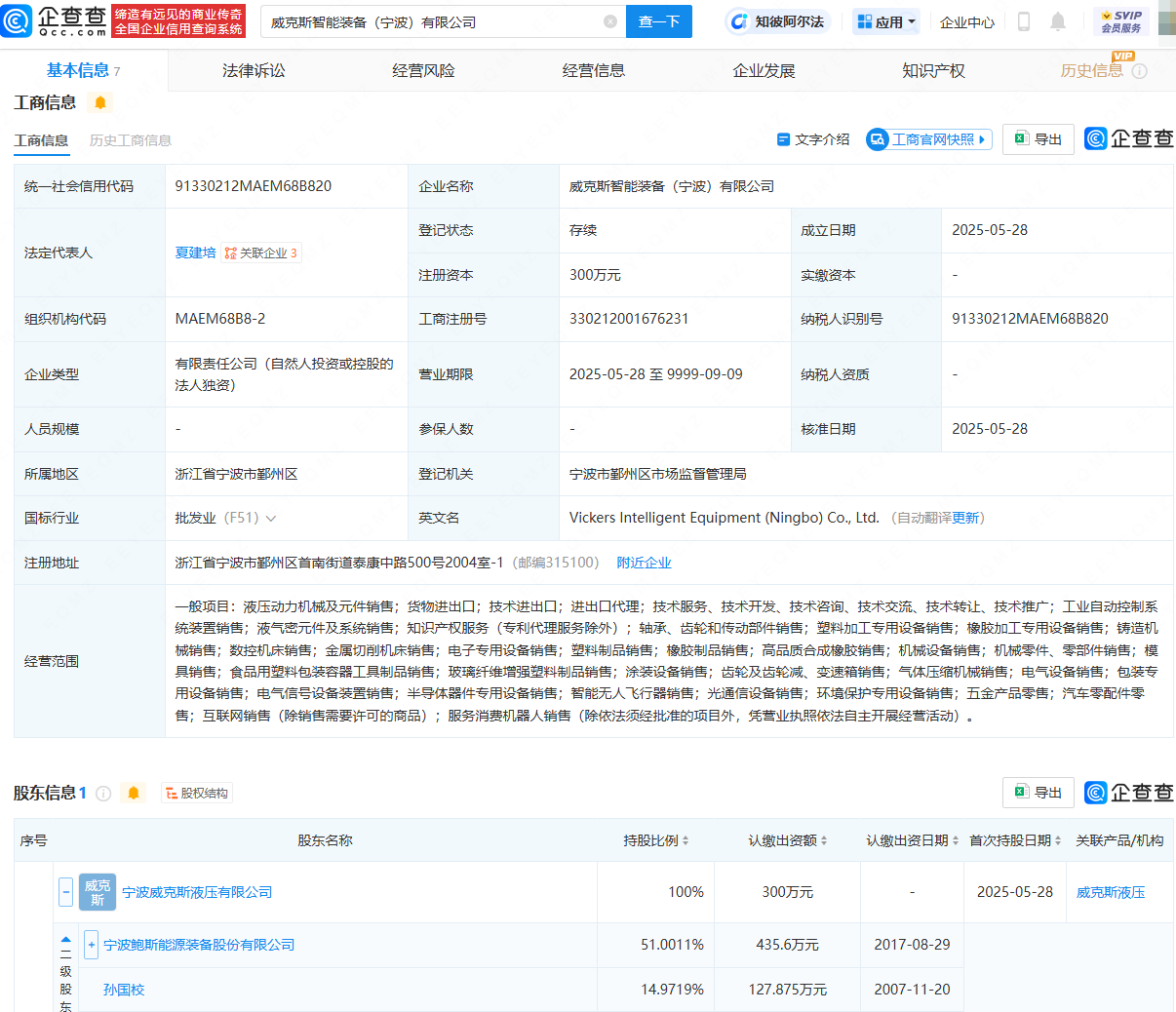
Task: Switch to 法律诉讼 tab
Action: pyautogui.click(x=254, y=70)
